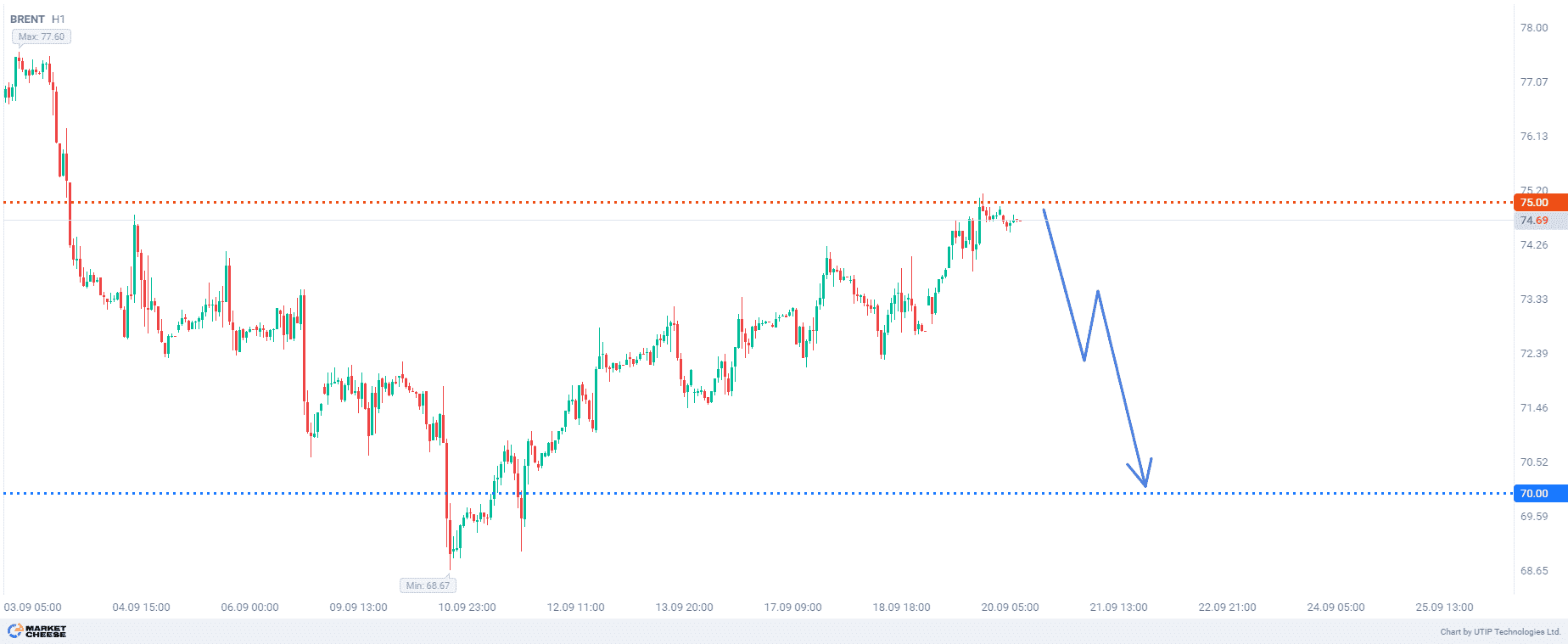The height and width of the screenshot is (644, 1568).
Task: Open the H1 timeframe selector
Action: click(59, 19)
